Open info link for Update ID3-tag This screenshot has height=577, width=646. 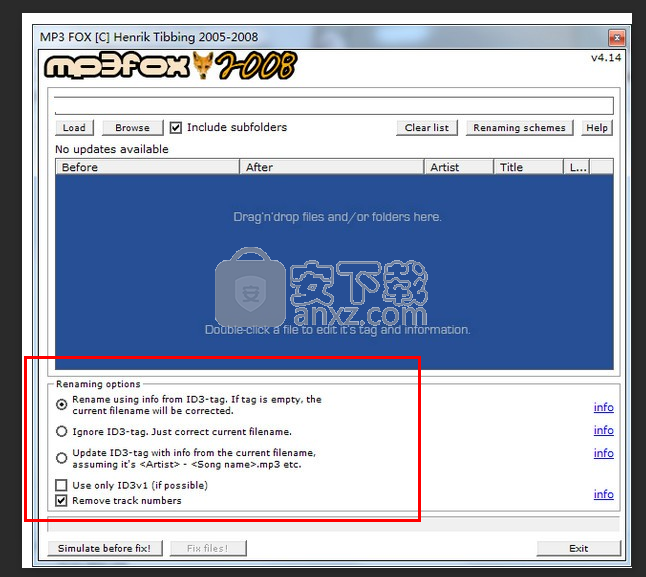(x=604, y=453)
